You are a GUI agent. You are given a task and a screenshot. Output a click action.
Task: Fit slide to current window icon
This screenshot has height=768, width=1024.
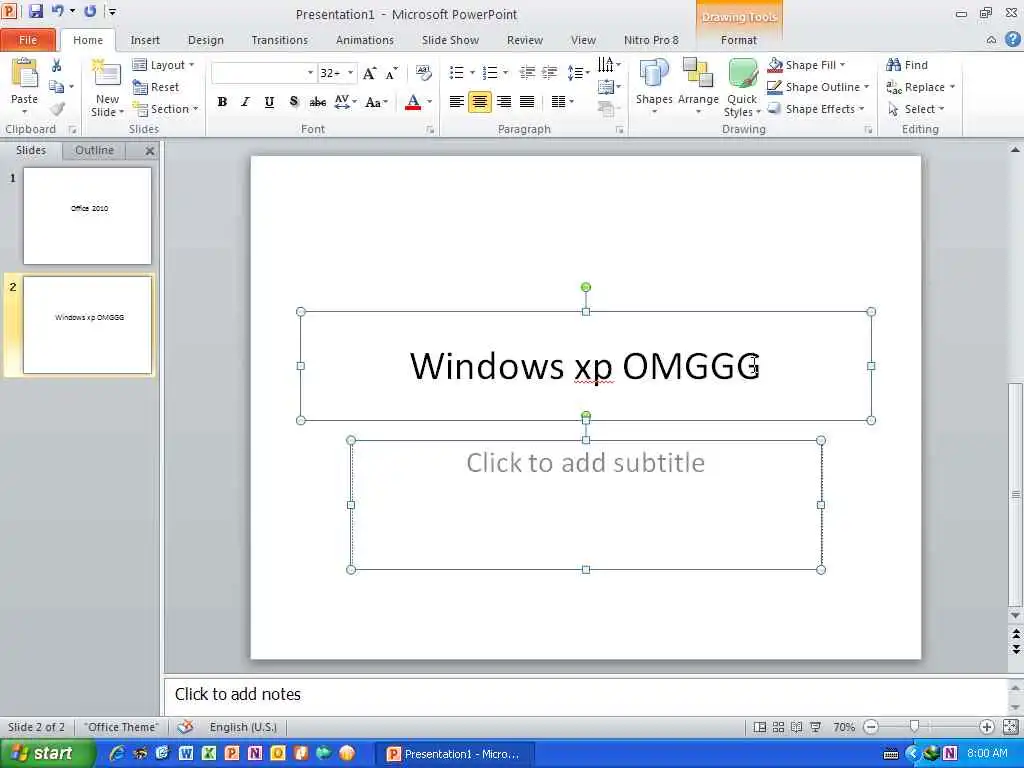click(x=1010, y=727)
